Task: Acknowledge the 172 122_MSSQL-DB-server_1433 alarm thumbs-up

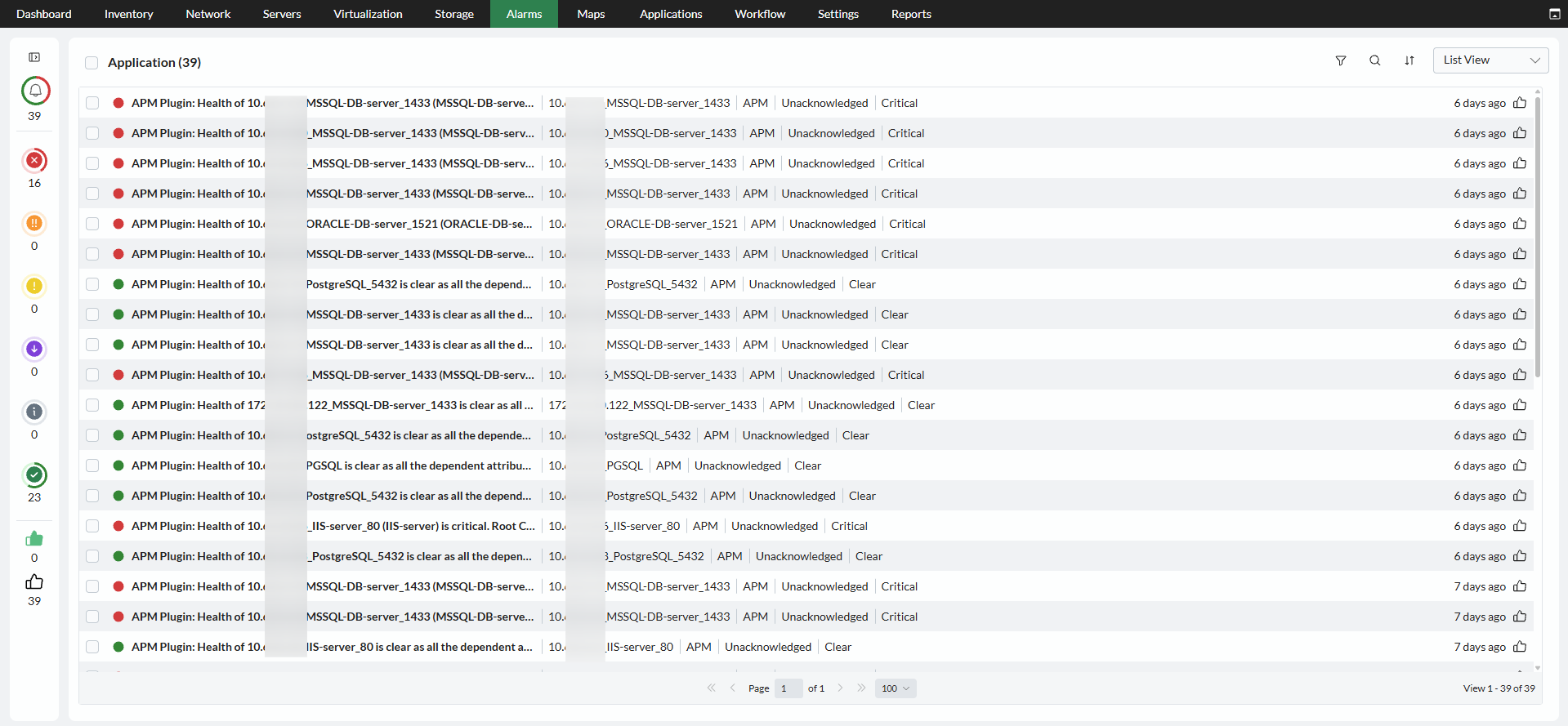Action: (x=1520, y=405)
